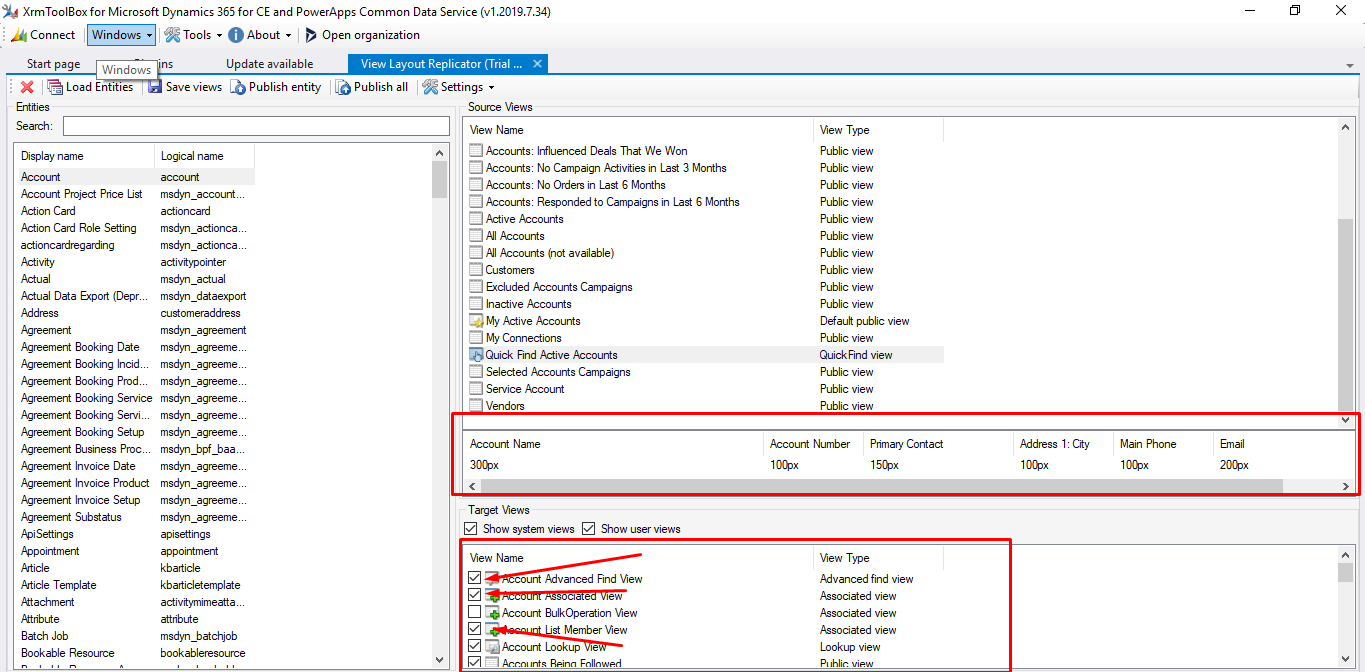Switch to the Start page tab
1365x672 pixels.
pyautogui.click(x=53, y=64)
